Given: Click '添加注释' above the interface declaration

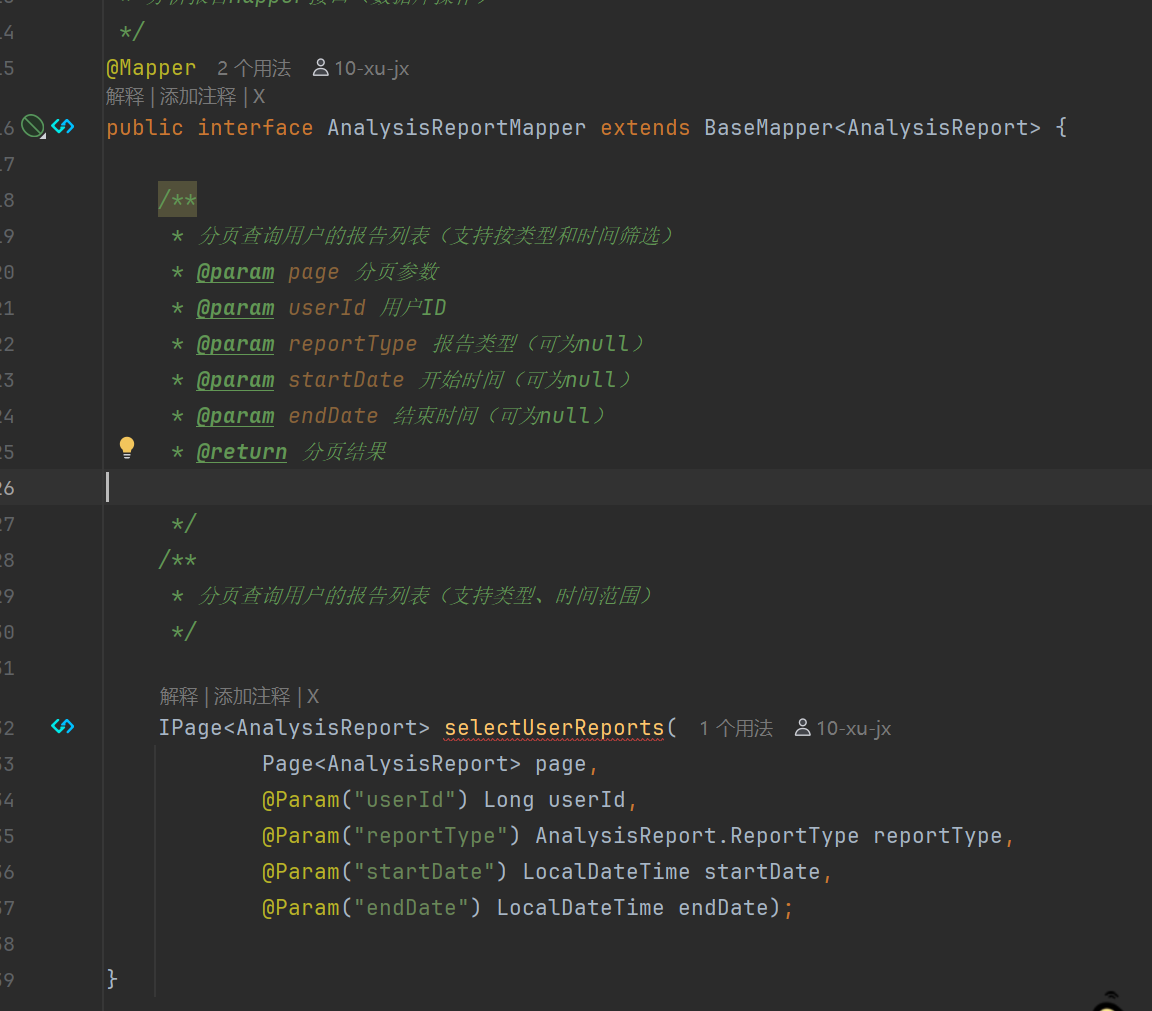Looking at the screenshot, I should pos(198,96).
